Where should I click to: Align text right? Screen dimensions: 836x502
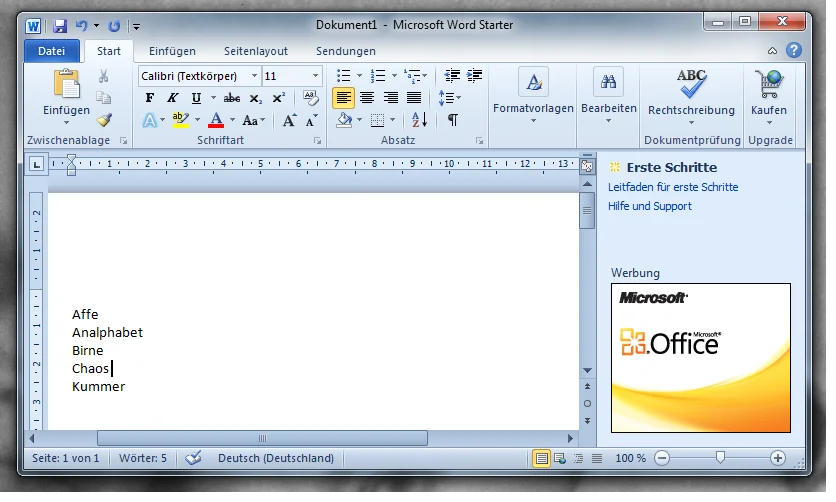pyautogui.click(x=390, y=98)
